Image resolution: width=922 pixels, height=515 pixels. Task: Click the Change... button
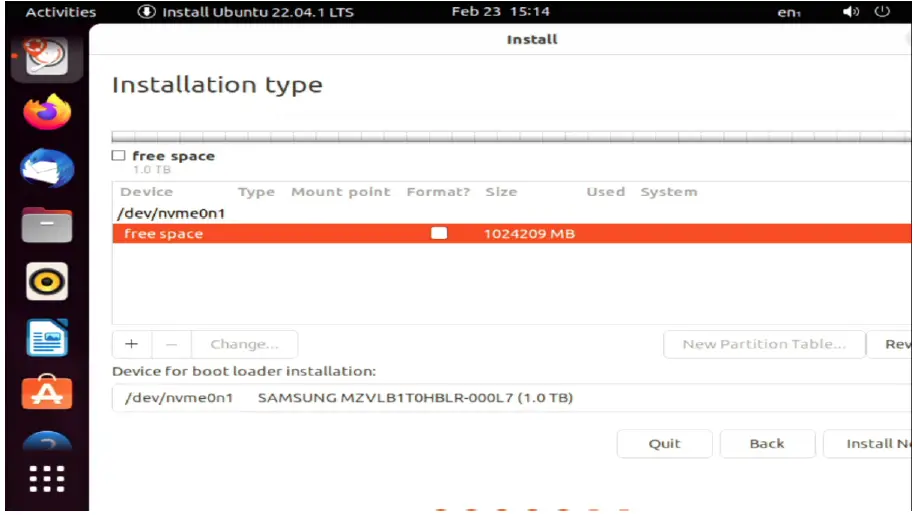click(x=244, y=344)
